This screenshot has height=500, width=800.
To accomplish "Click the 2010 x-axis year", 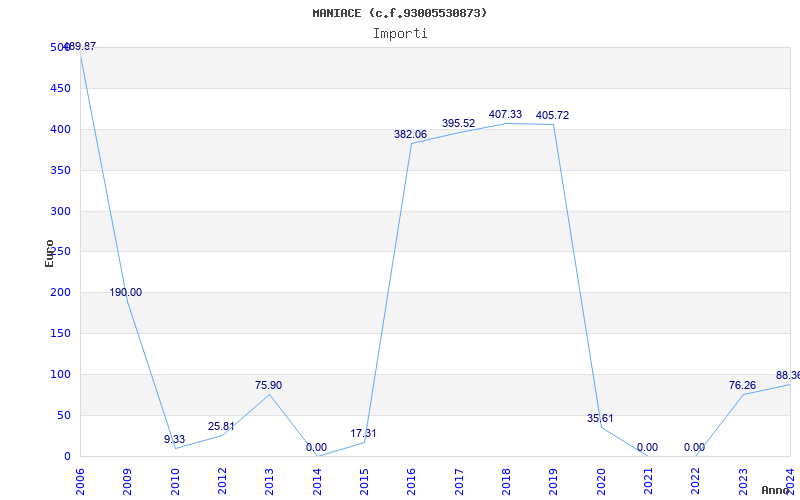I will pyautogui.click(x=175, y=482).
